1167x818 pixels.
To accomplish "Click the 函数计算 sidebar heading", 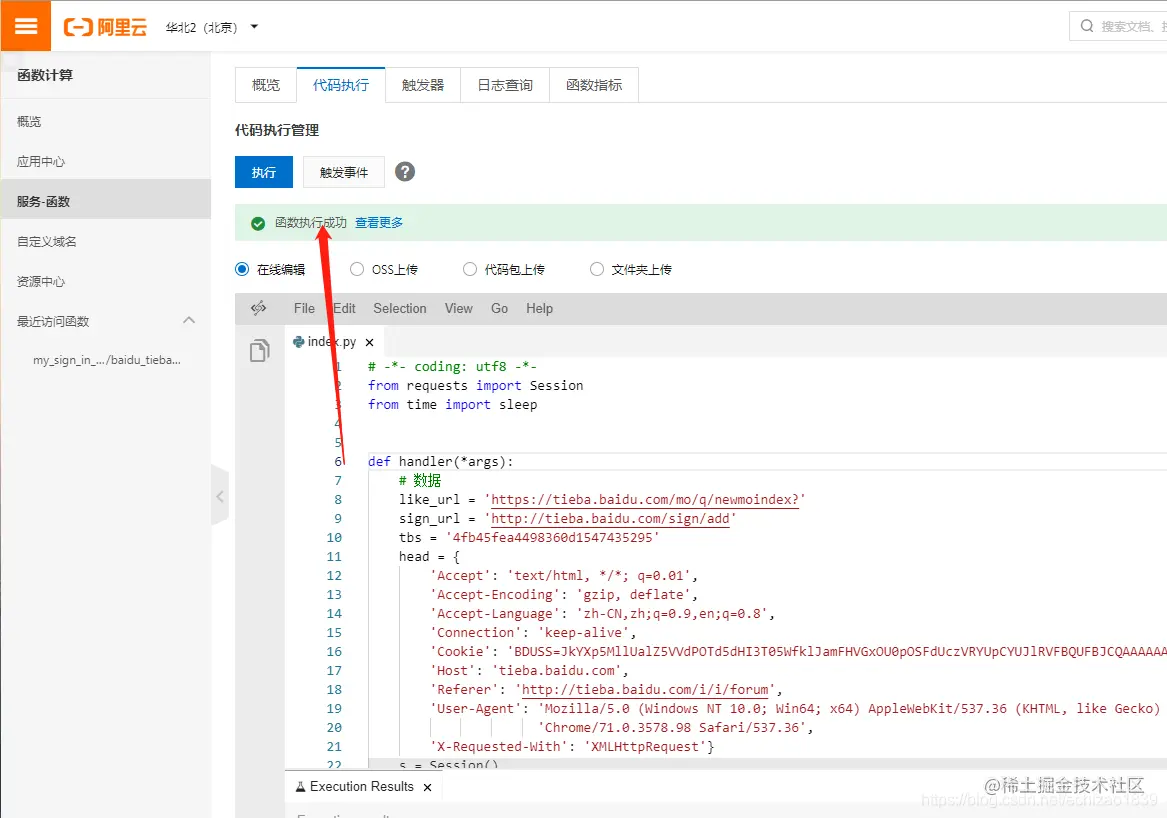I will tap(45, 75).
